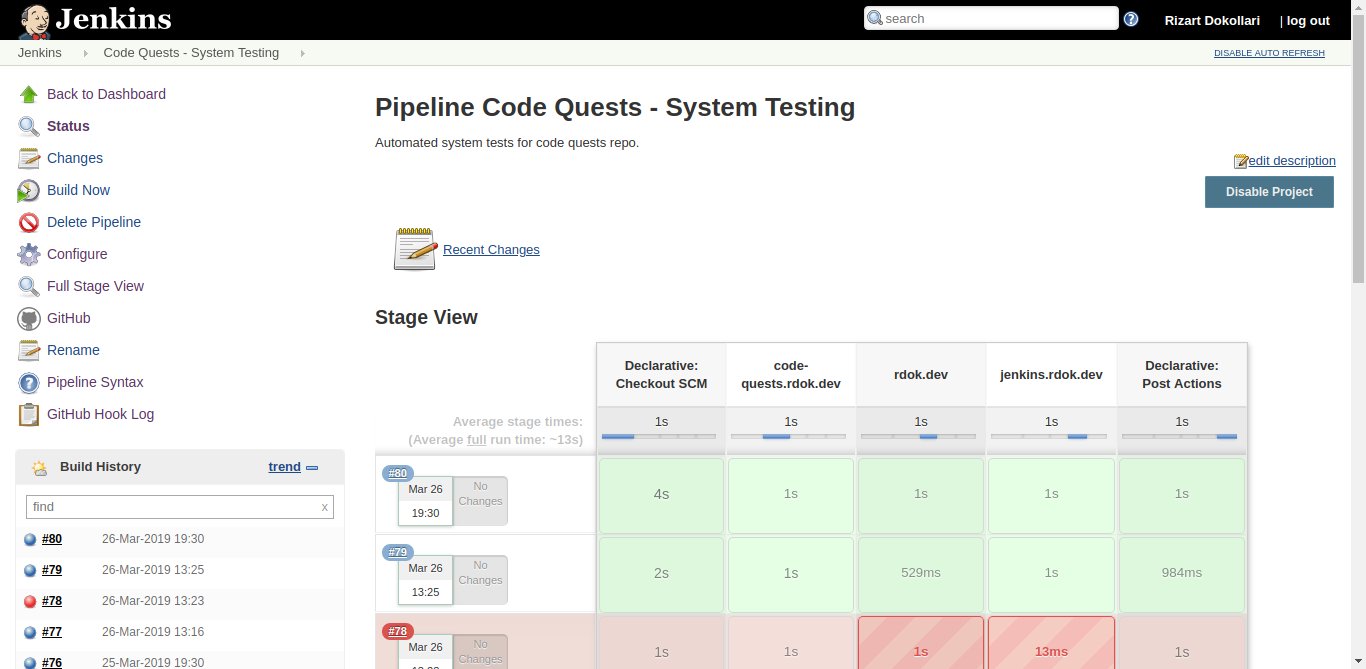Open the GitHub sidebar link
The height and width of the screenshot is (669, 1366).
(69, 318)
